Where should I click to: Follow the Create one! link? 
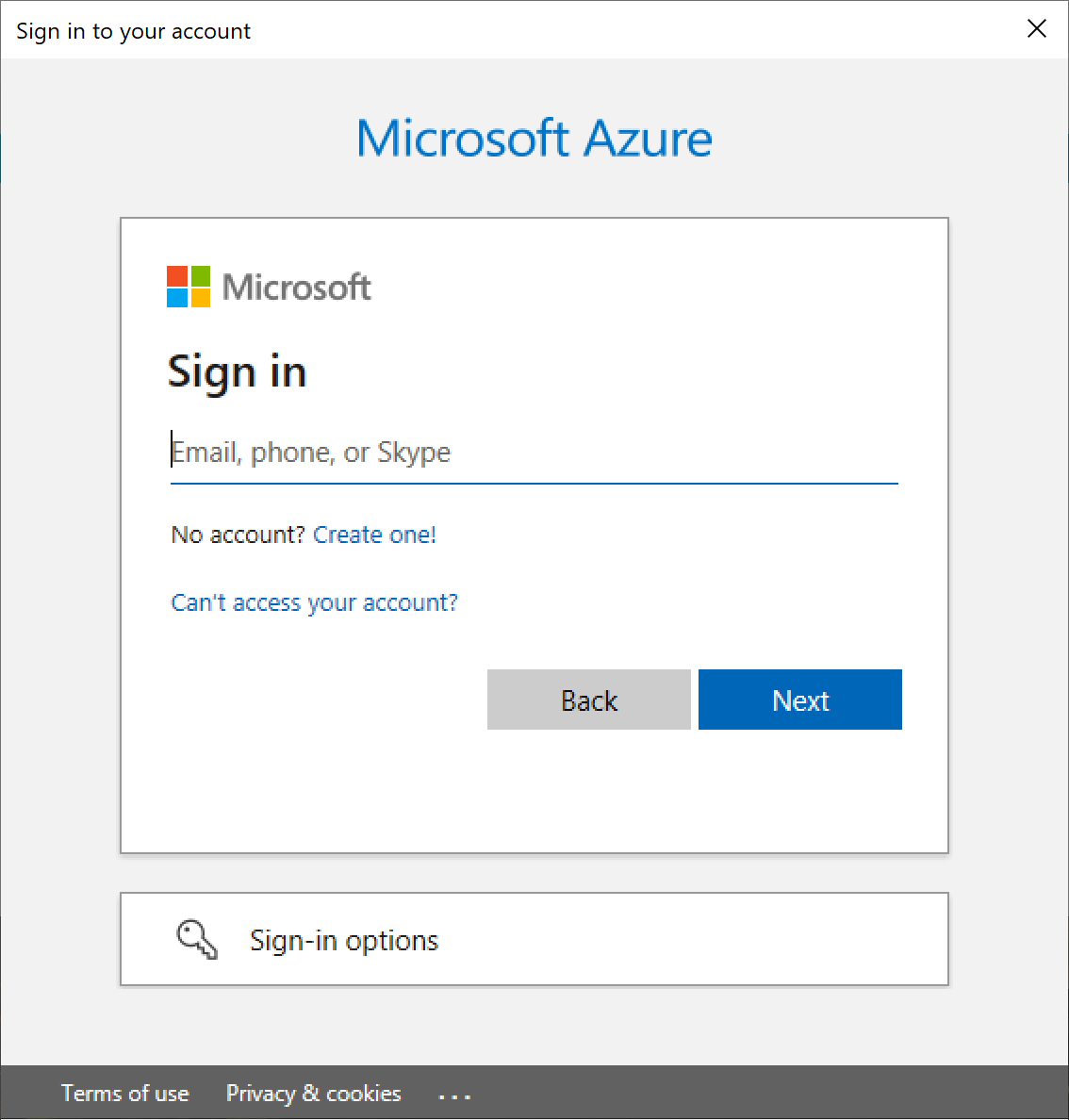click(374, 535)
